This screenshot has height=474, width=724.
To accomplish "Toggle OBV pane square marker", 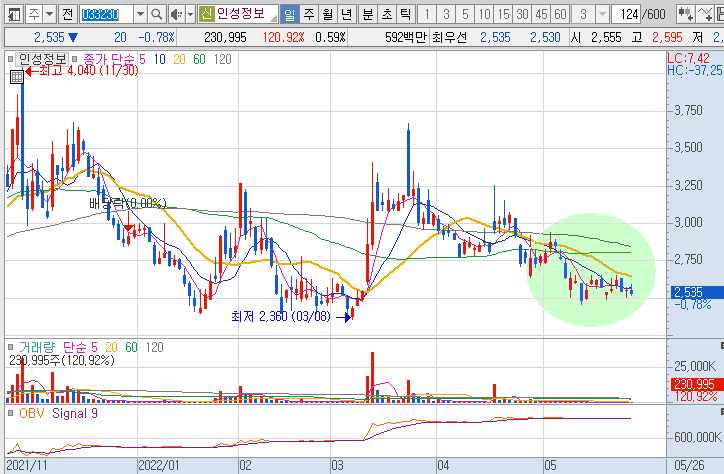I will coord(10,413).
